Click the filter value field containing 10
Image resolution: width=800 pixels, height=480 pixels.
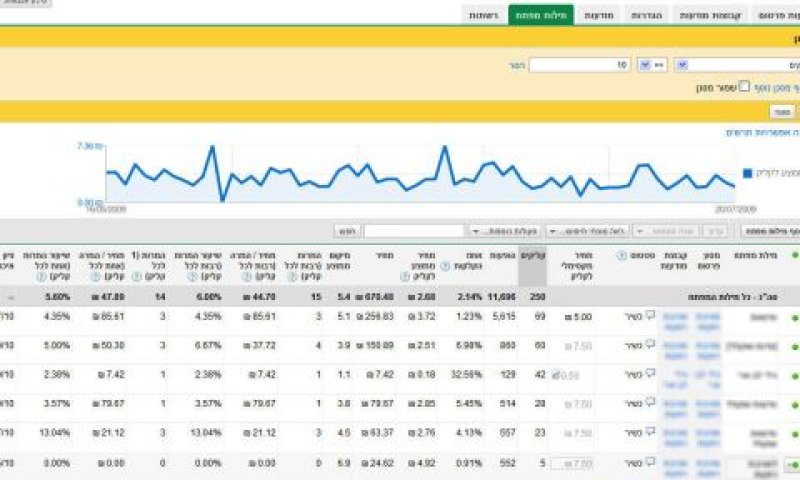pos(579,65)
